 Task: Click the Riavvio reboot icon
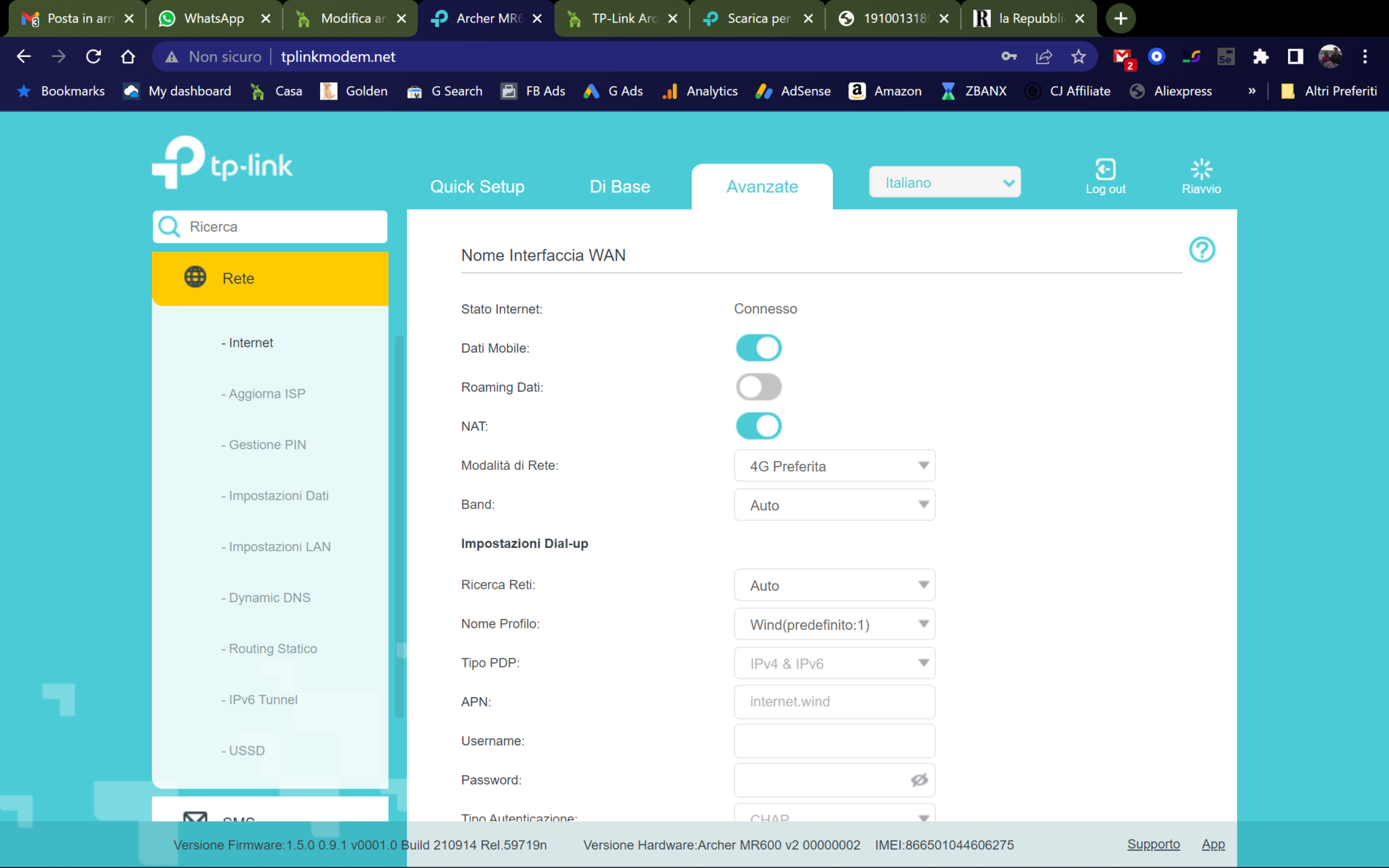[1200, 170]
